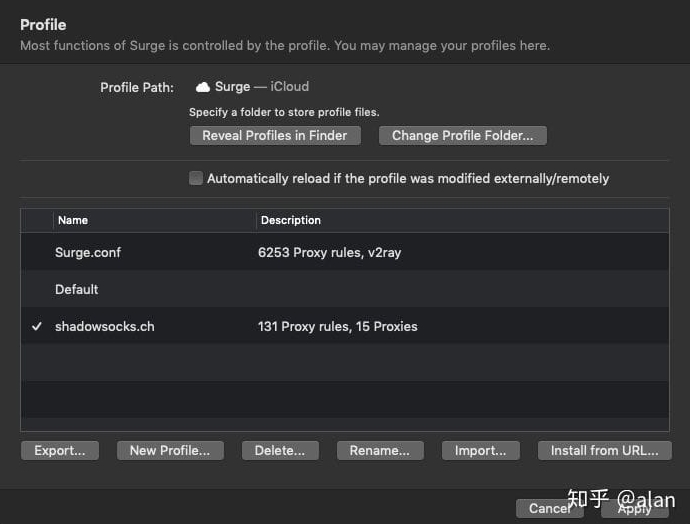Click the checkmark beside shadowsocks.ch
The height and width of the screenshot is (524, 690).
[37, 326]
